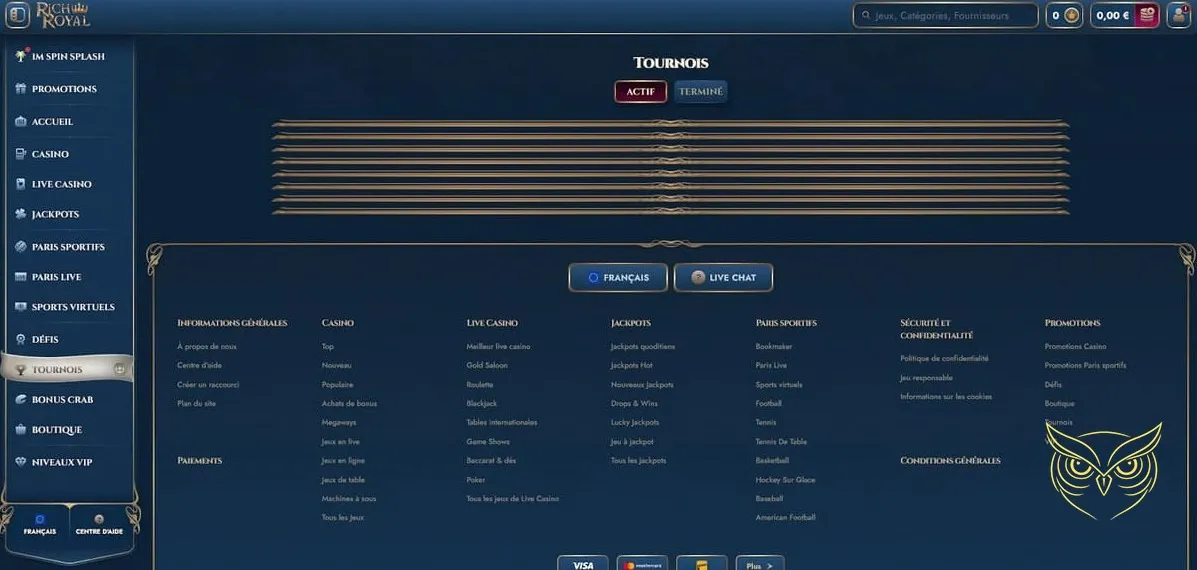This screenshot has height=570, width=1197.
Task: Switch to the Terminé tournaments tab
Action: (700, 92)
